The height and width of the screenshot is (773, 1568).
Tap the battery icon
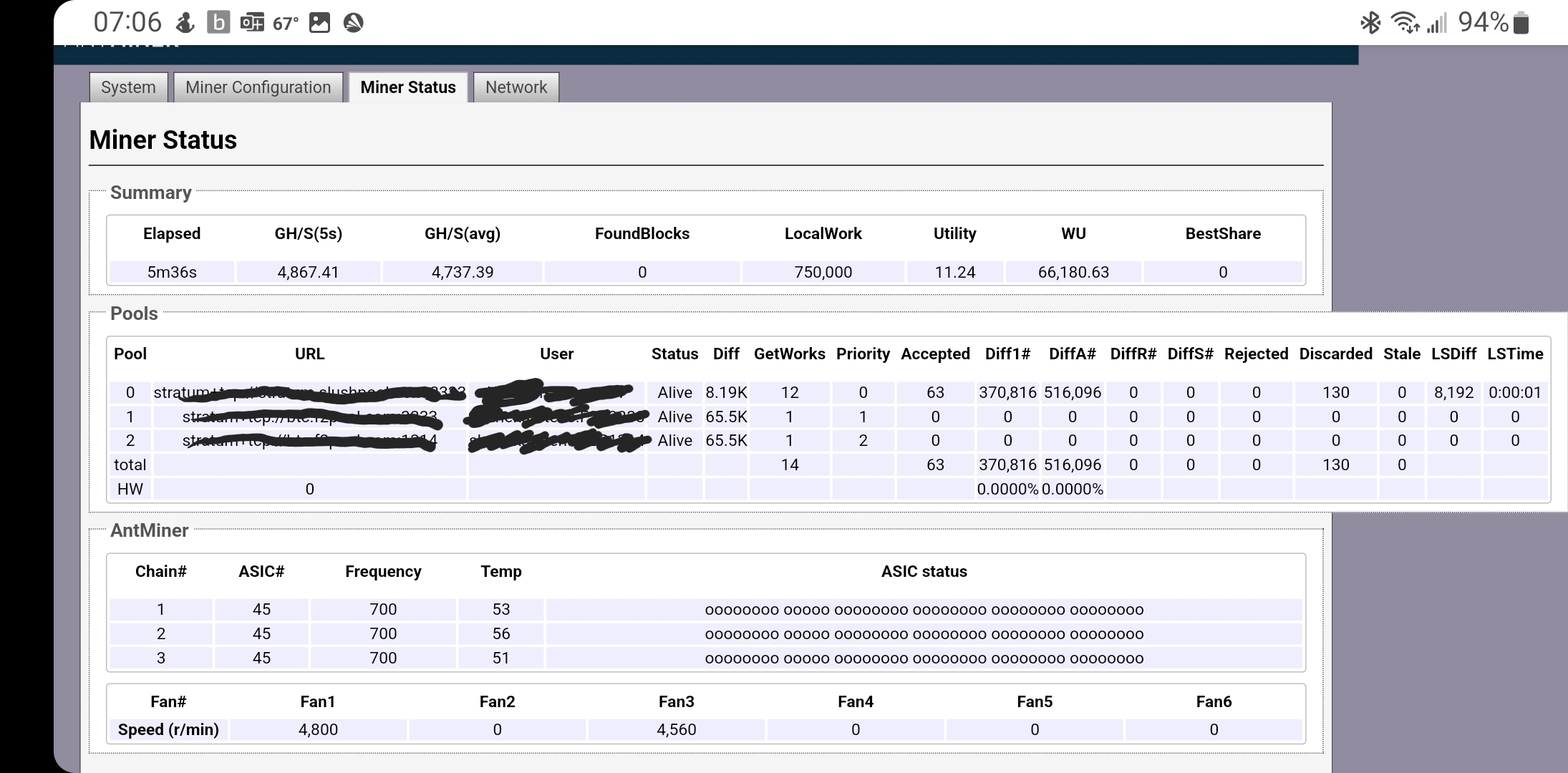[x=1522, y=23]
